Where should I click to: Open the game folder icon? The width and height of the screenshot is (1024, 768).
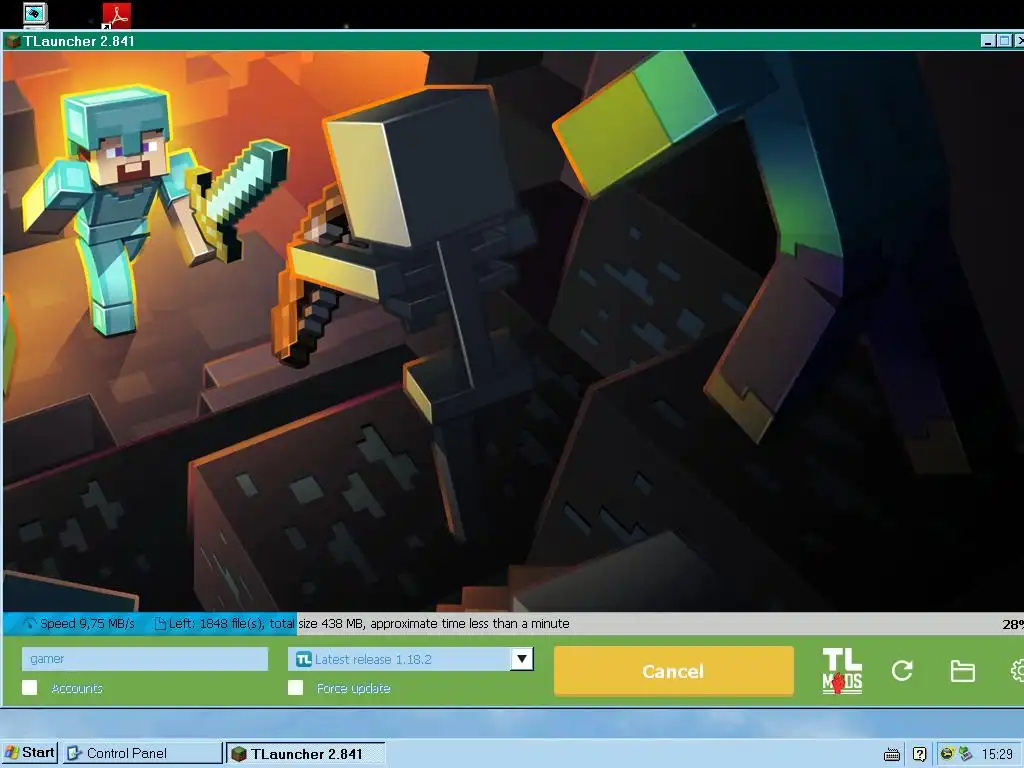click(x=962, y=671)
